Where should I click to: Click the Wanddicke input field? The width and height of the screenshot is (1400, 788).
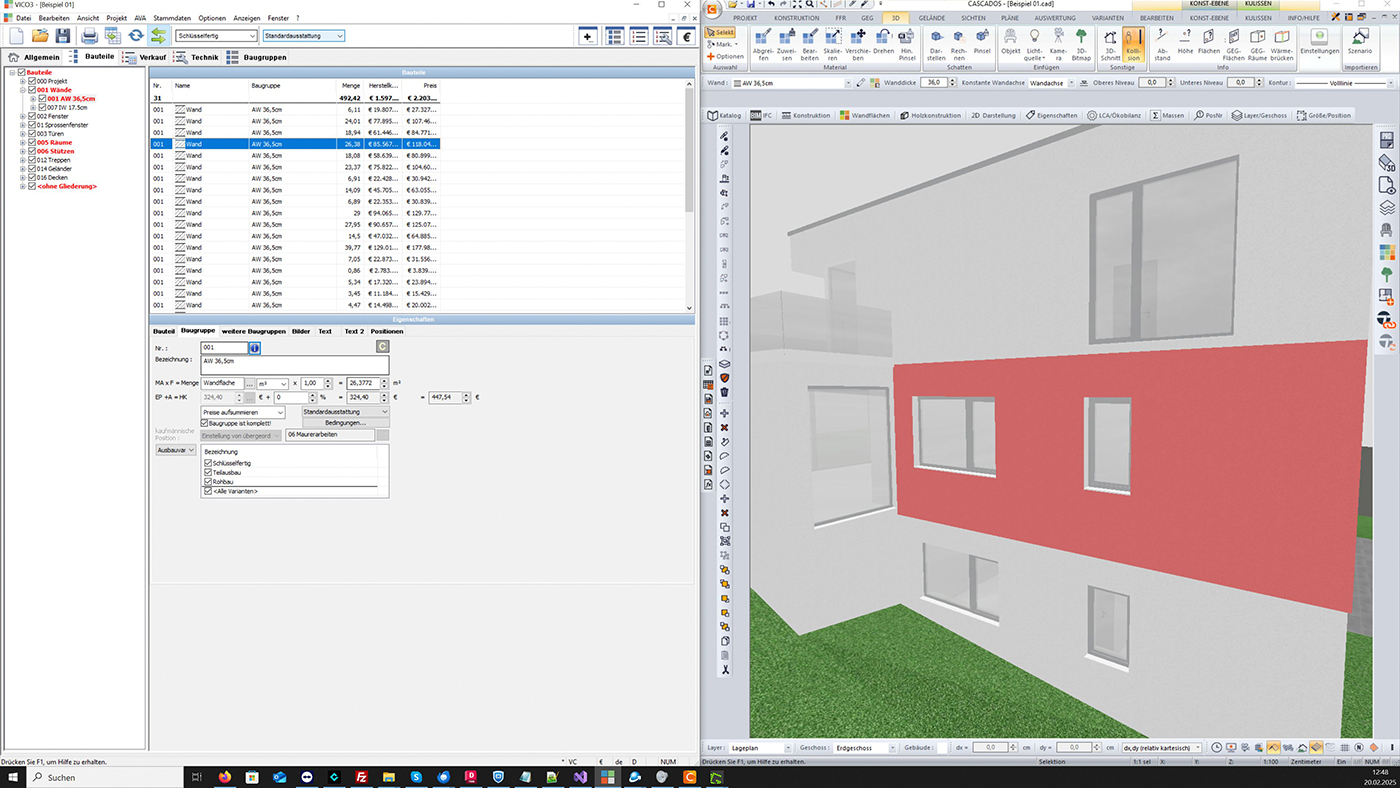933,82
